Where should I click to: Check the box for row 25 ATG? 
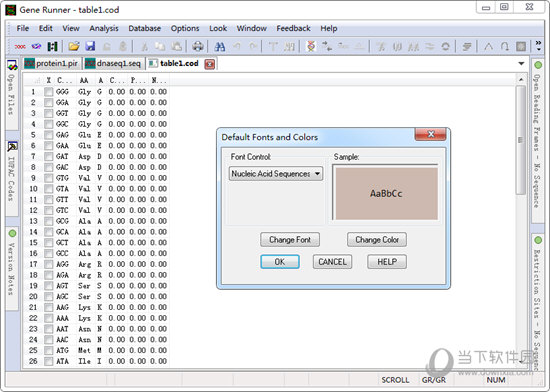click(48, 350)
